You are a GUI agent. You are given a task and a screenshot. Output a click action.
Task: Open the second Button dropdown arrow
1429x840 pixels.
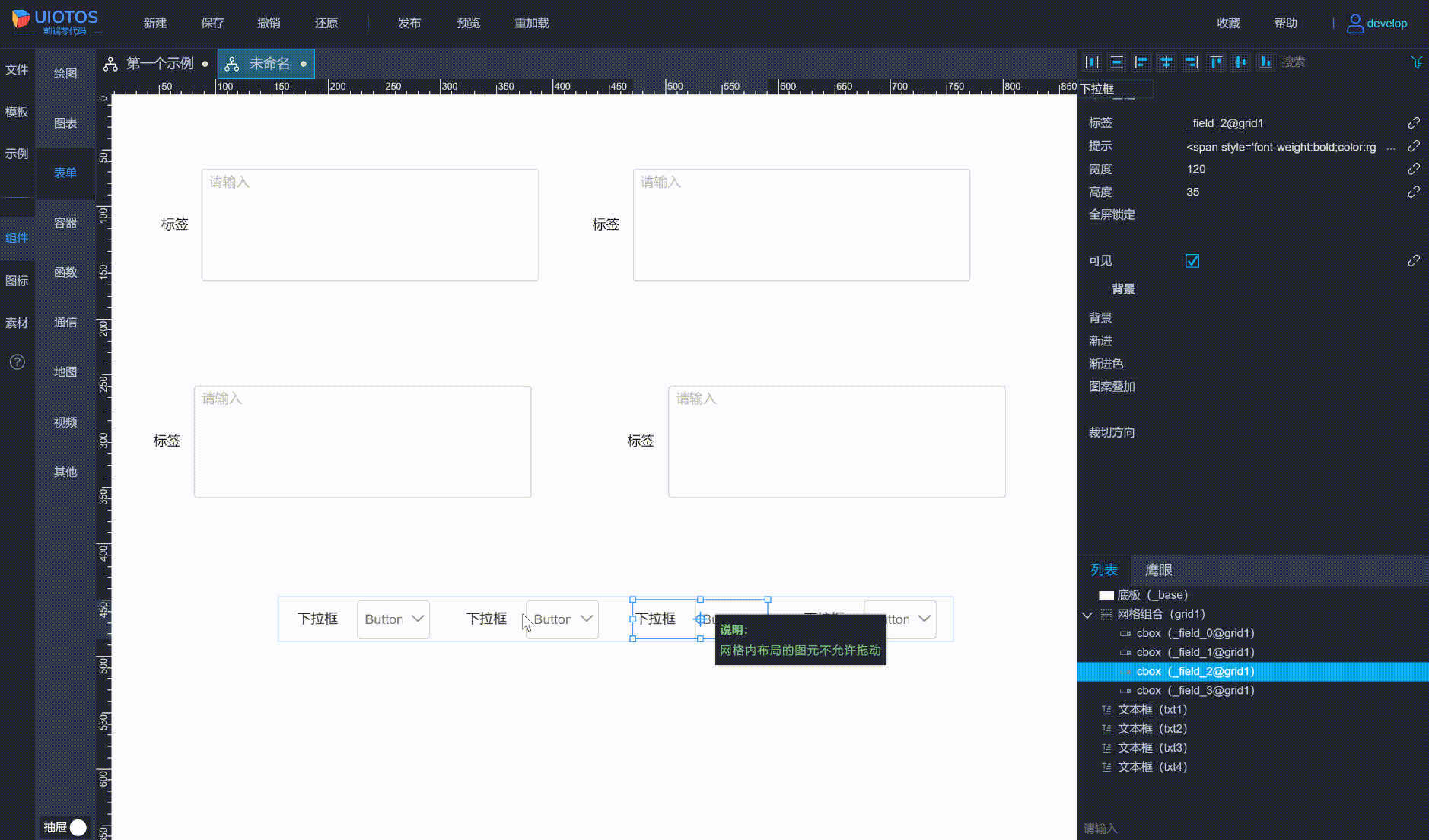pos(586,619)
